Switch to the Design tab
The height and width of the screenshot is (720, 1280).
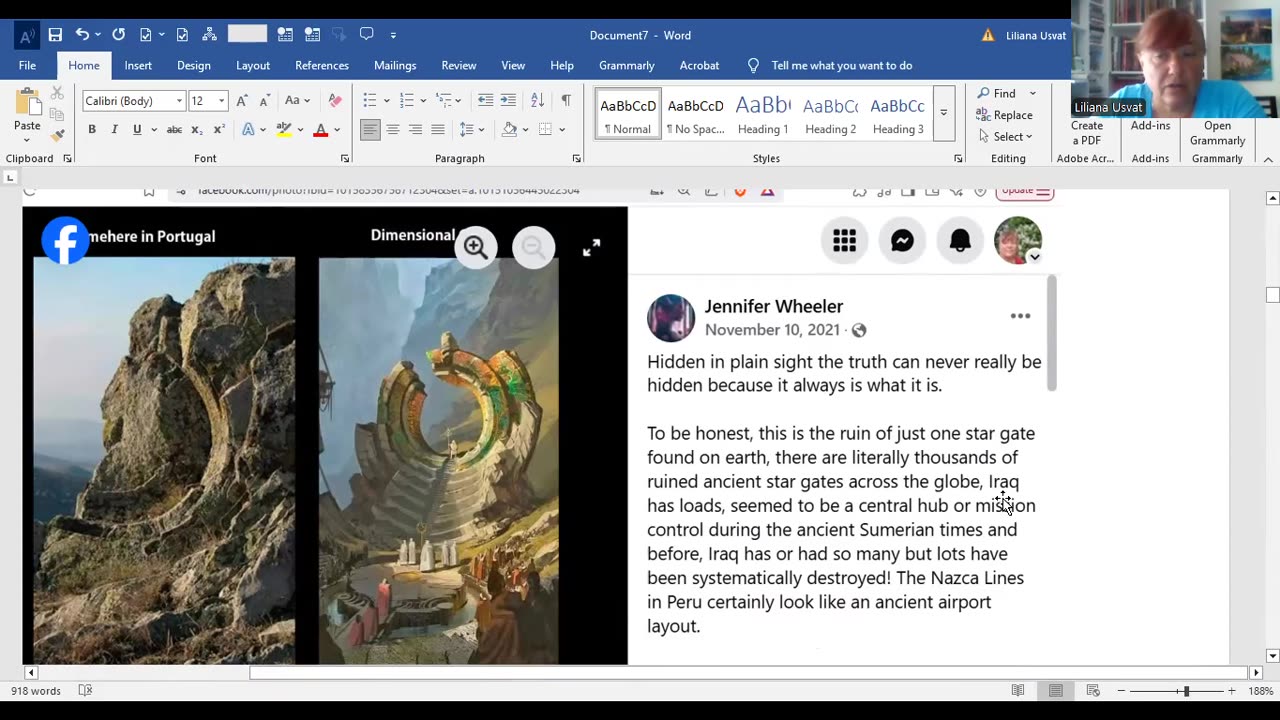pyautogui.click(x=194, y=65)
